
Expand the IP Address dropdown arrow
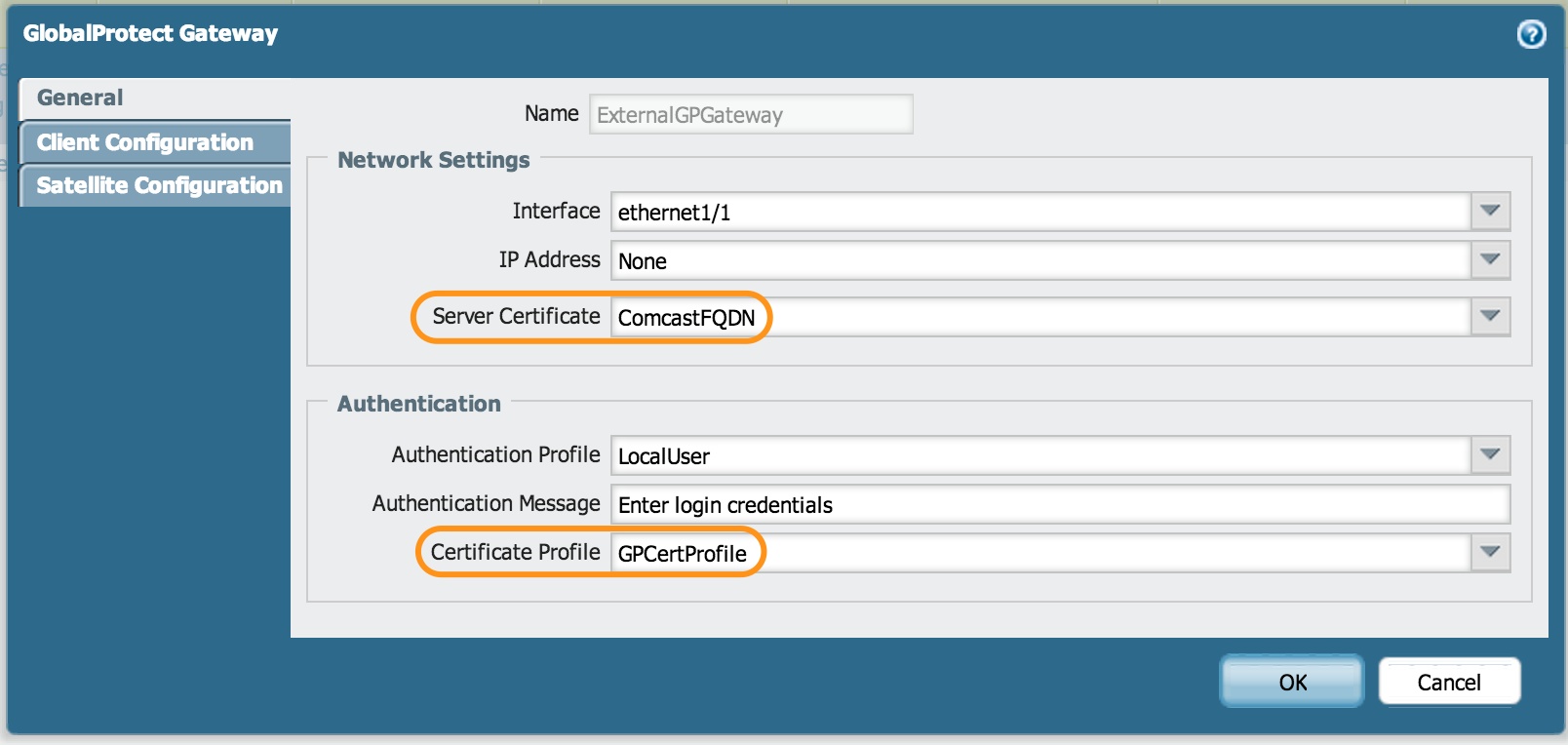(x=1490, y=259)
